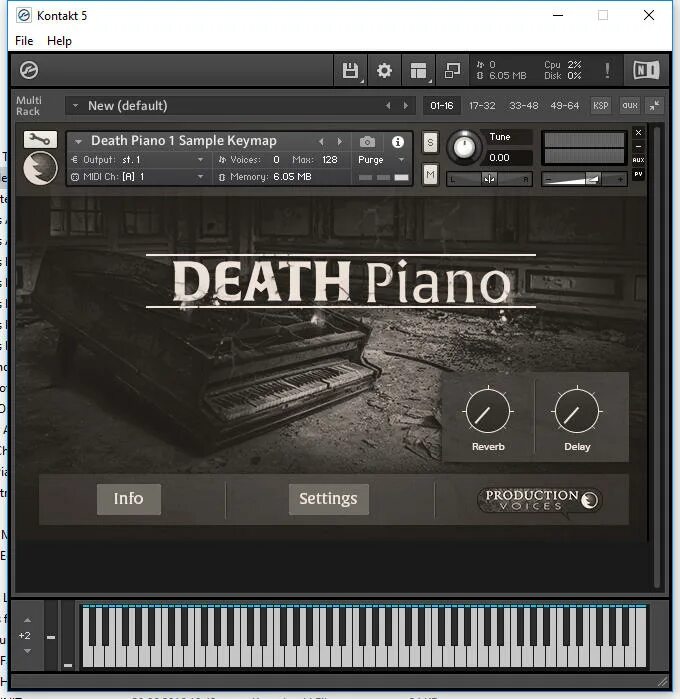Viewport: 680px width, 699px height.
Task: Open the save floppy disk menu
Action: (x=350, y=70)
